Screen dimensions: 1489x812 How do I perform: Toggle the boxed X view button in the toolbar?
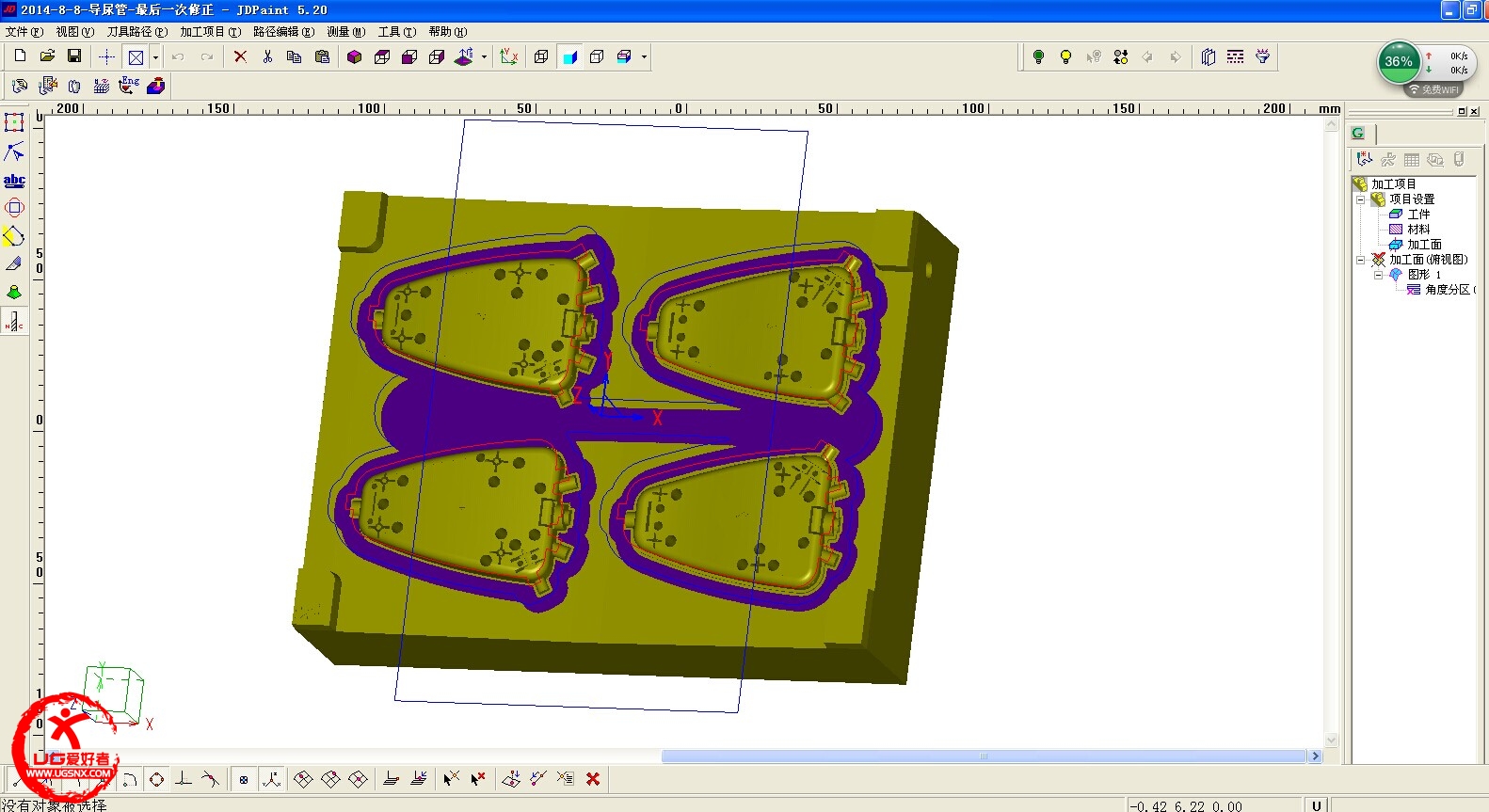pos(136,56)
